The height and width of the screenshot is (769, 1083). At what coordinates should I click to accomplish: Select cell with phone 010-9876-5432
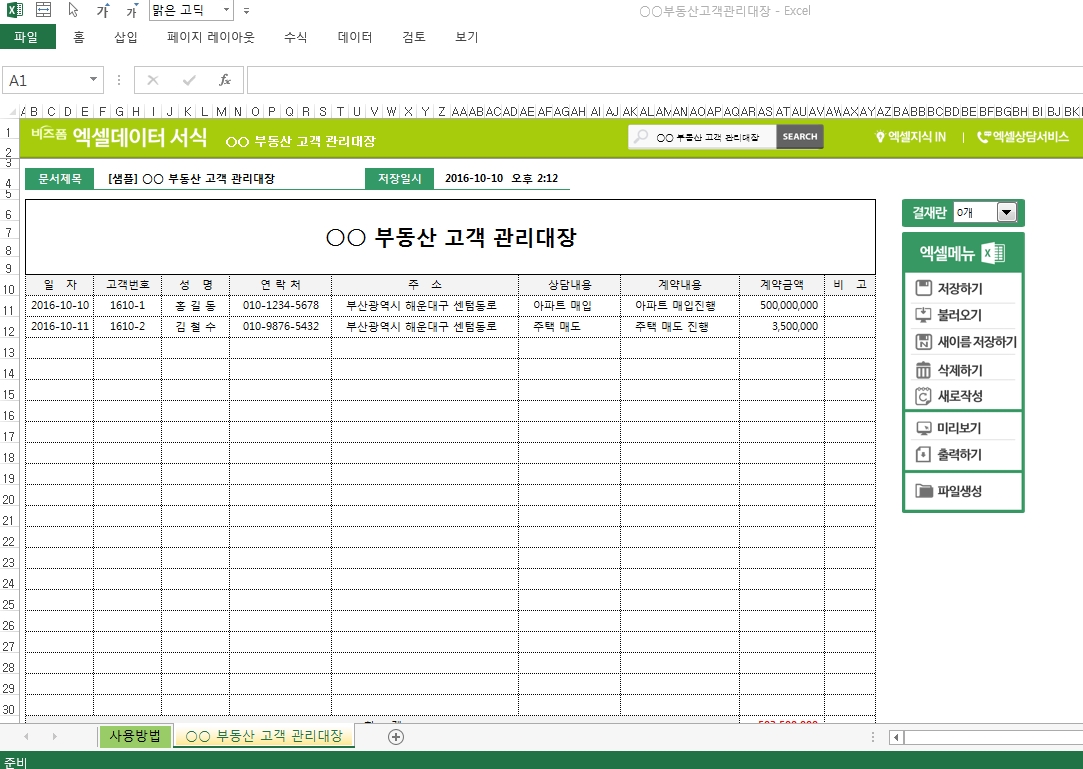[x=280, y=326]
